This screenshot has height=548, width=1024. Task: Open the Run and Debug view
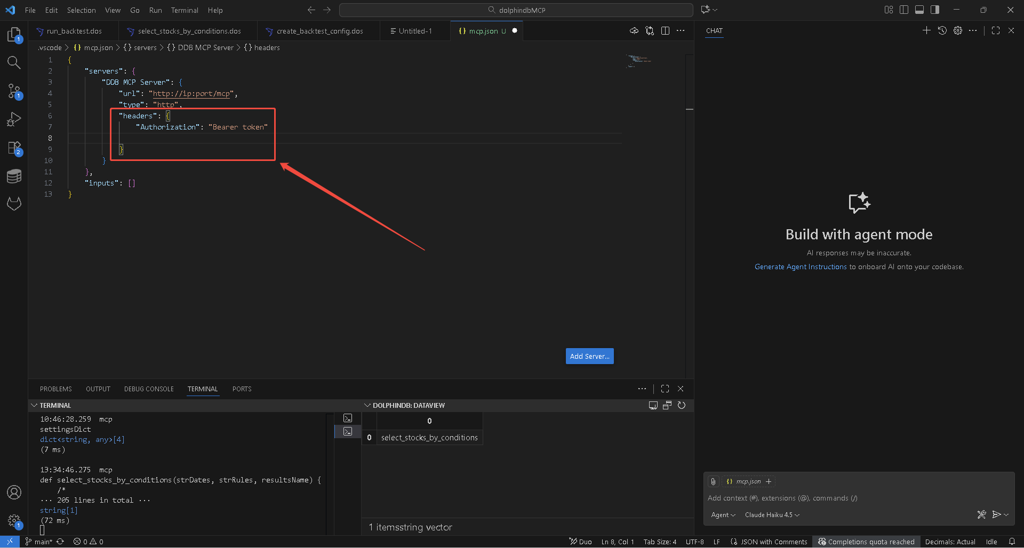pos(14,119)
